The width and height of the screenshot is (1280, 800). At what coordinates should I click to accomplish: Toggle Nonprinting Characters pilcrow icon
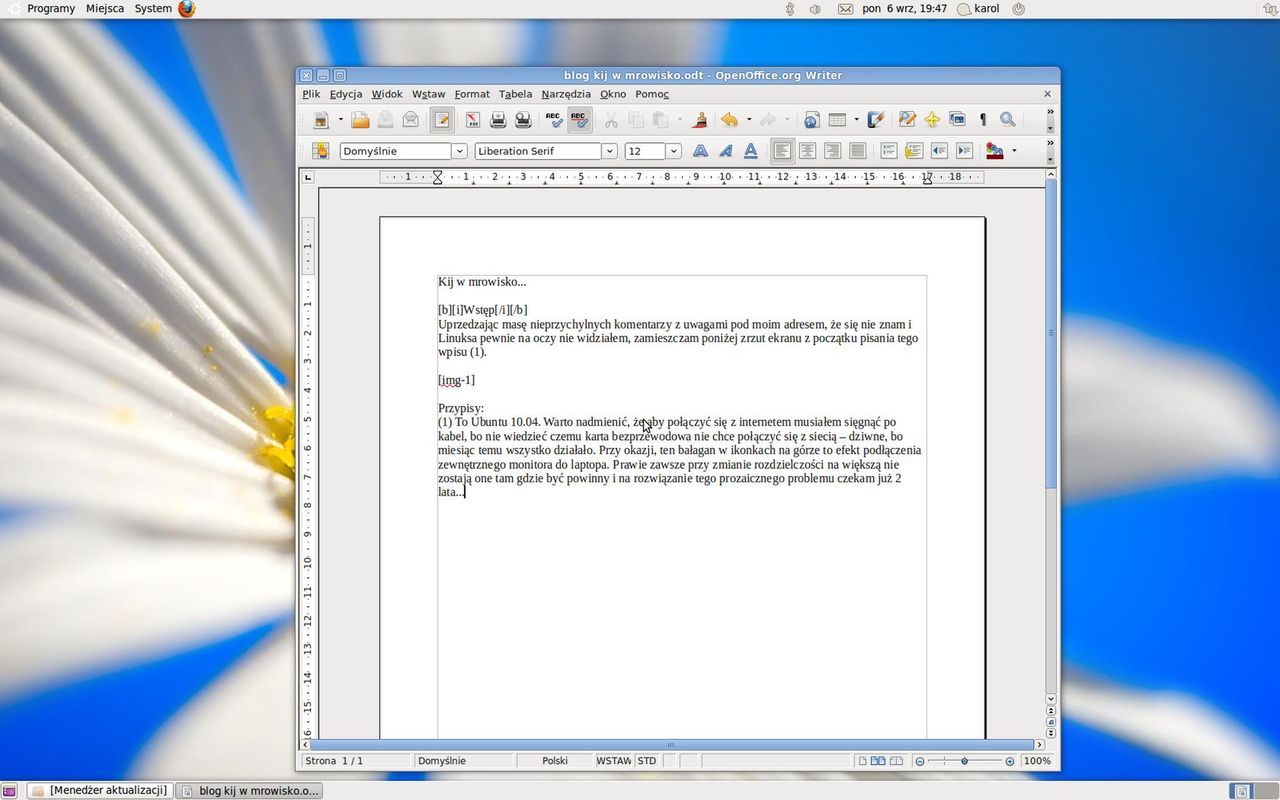(x=983, y=120)
